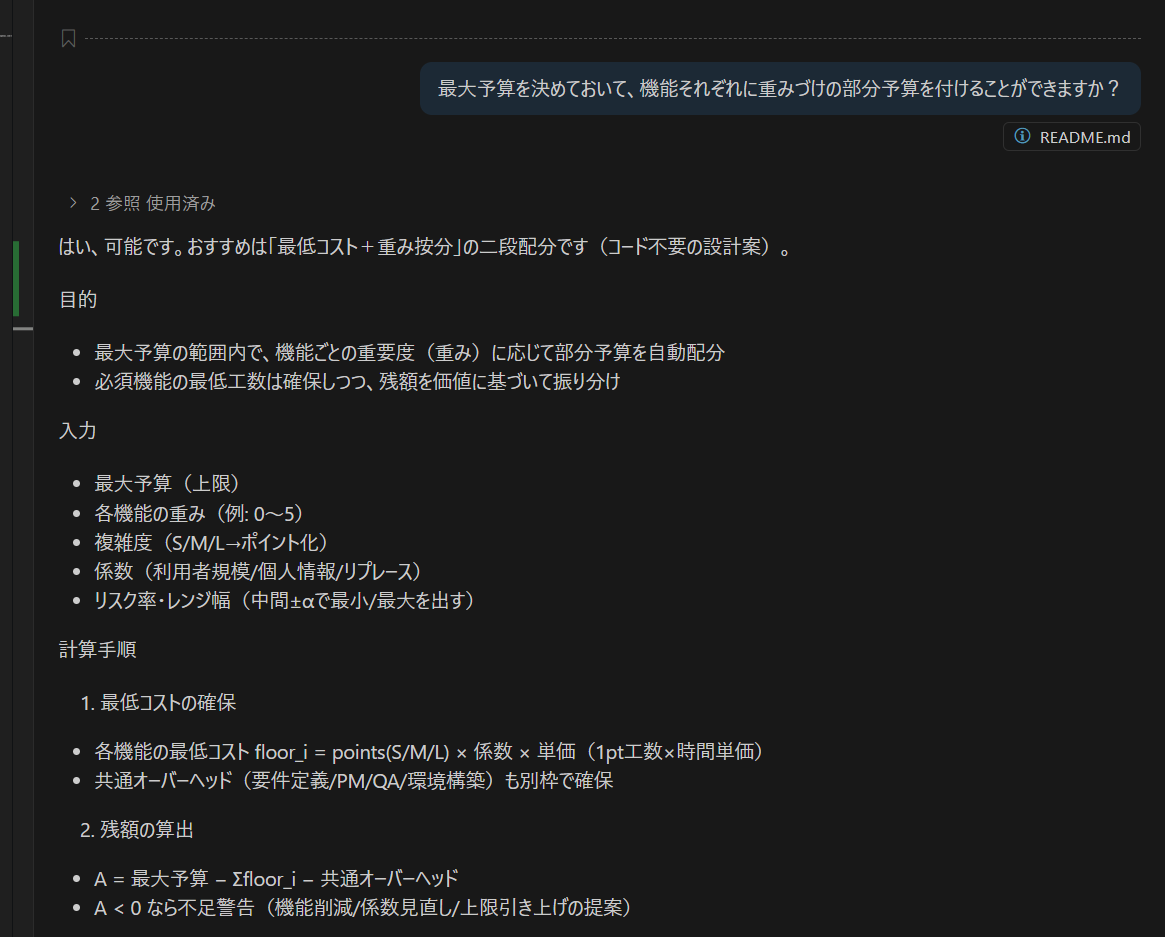Select the user message about 最大予算
The width and height of the screenshot is (1165, 937).
click(x=778, y=88)
